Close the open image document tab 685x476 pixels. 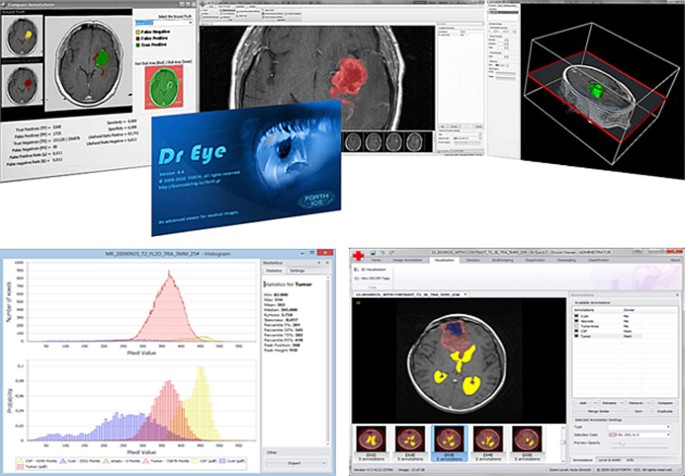pyautogui.click(x=465, y=294)
